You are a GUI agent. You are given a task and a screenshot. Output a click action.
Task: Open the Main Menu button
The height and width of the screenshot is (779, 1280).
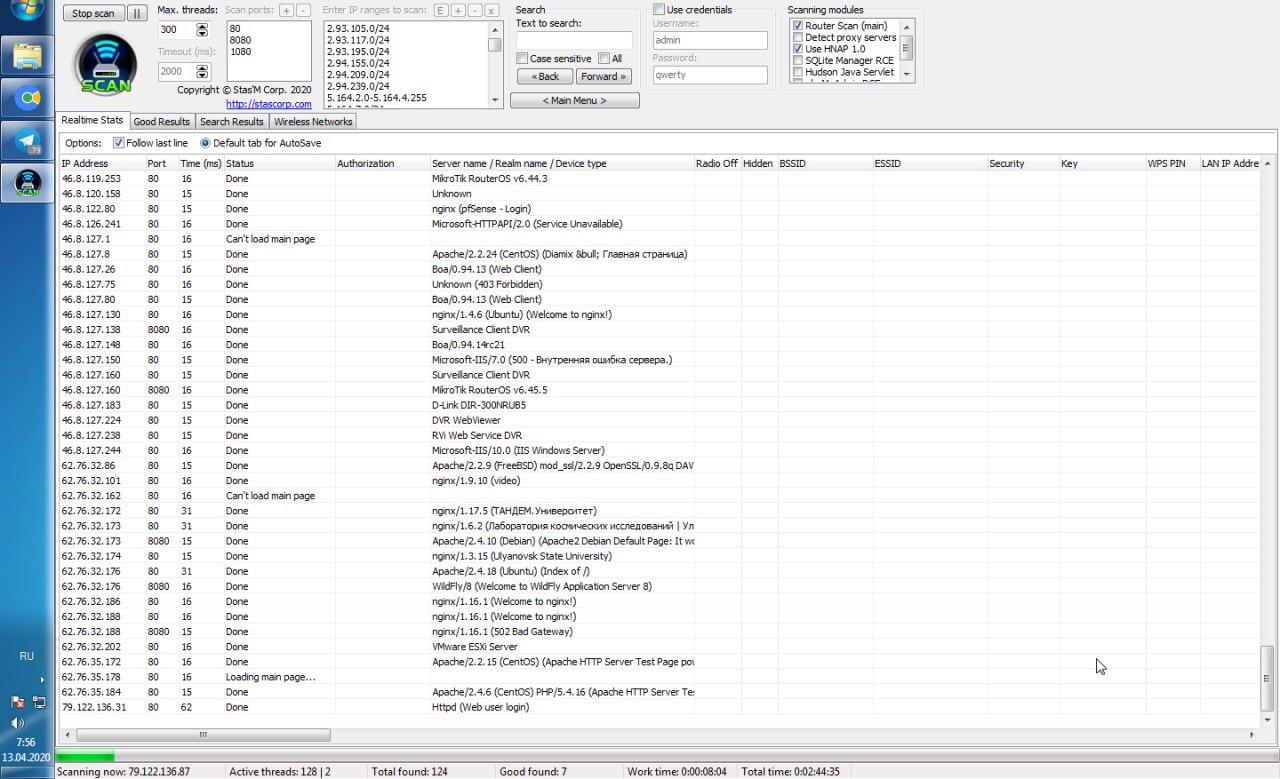(x=575, y=100)
